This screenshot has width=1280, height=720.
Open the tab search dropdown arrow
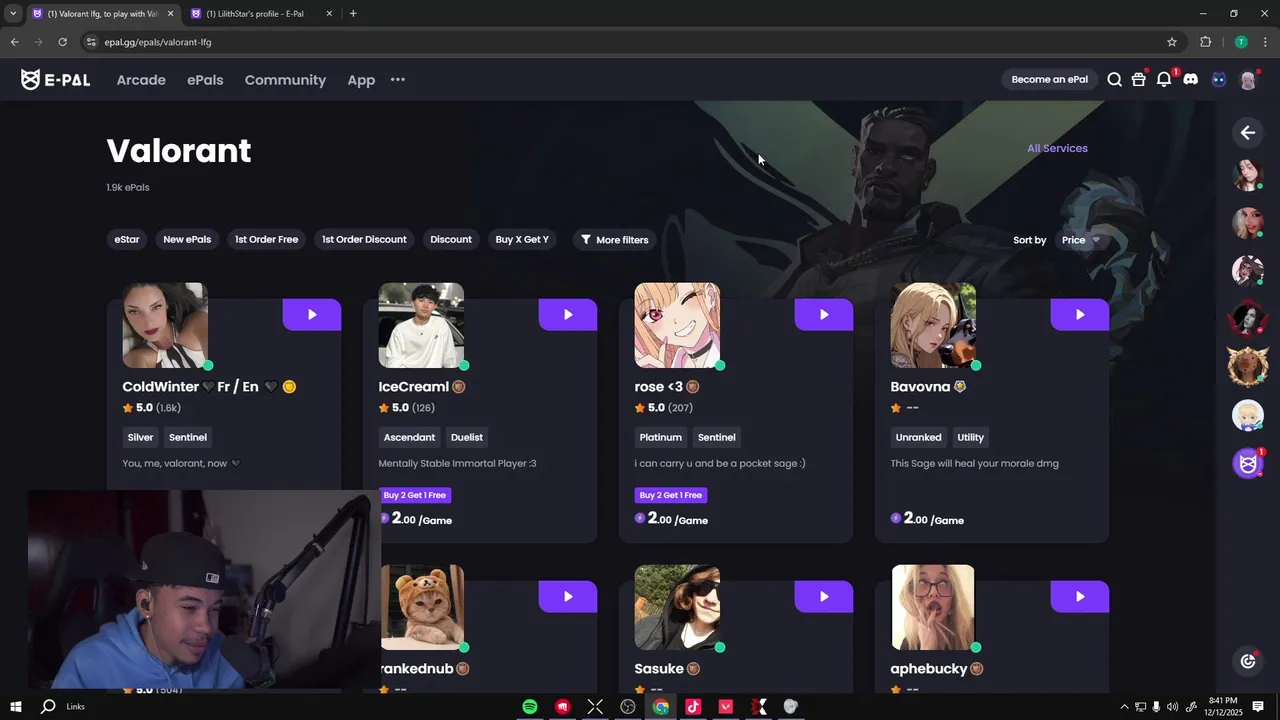(13, 14)
